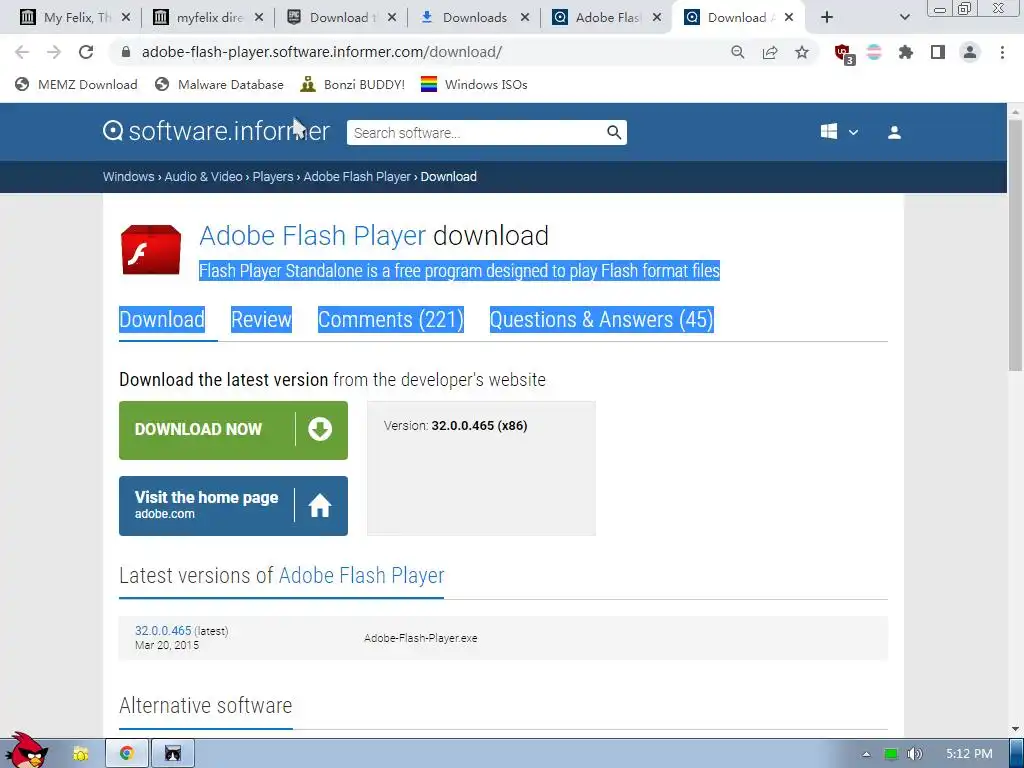Open MEMZ Download bookmark
The height and width of the screenshot is (768, 1024).
pos(76,84)
